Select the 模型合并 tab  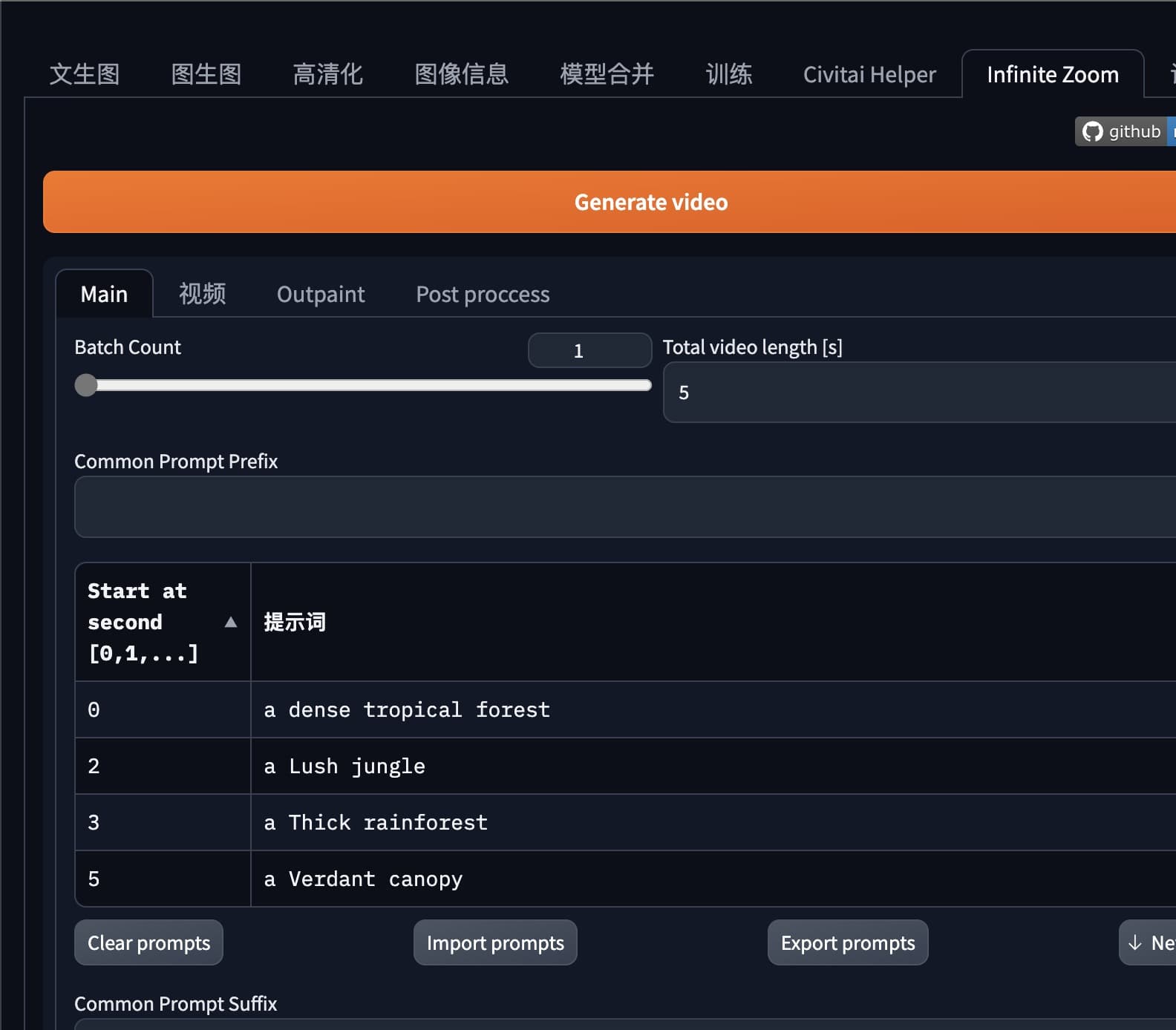[x=607, y=74]
